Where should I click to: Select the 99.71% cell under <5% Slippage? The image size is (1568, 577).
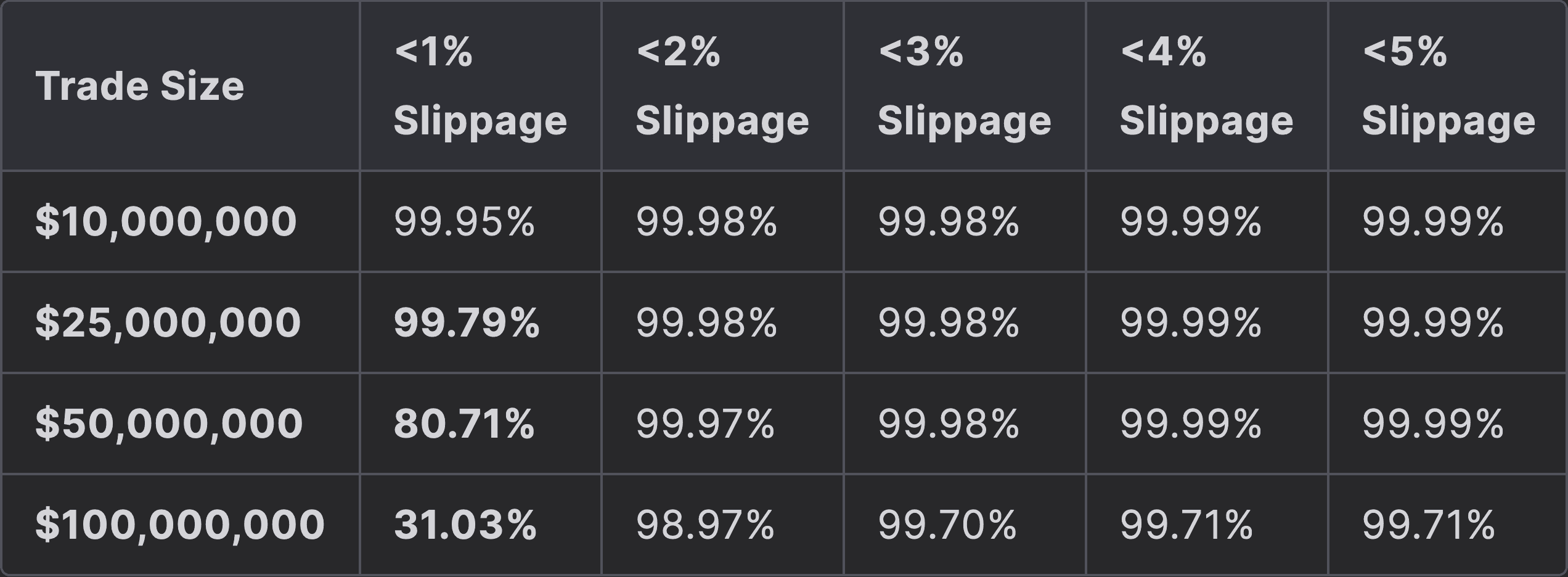1429,525
